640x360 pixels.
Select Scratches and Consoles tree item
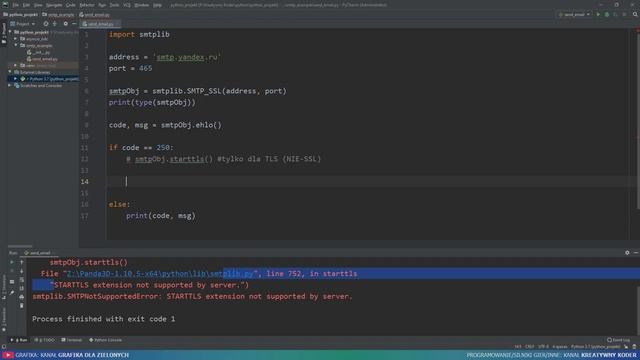pos(38,86)
